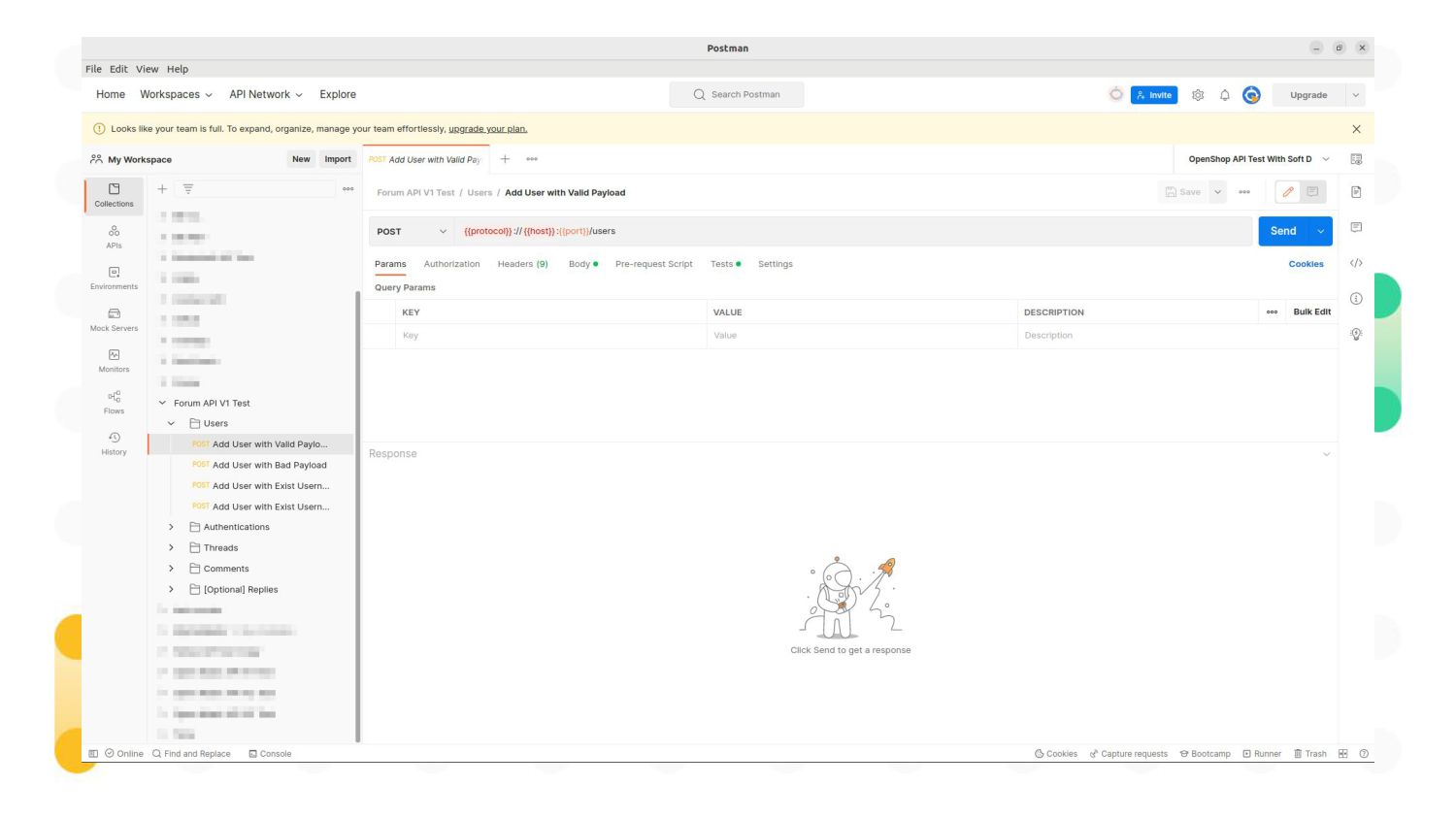This screenshot has height=819, width=1456.
Task: Switch to the comment mode icon
Action: point(1312,192)
